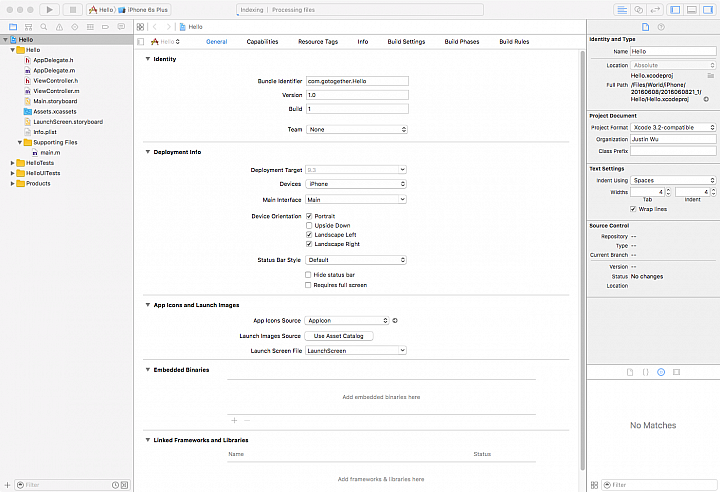Show the file template library
This screenshot has height=492, width=720.
pyautogui.click(x=630, y=372)
